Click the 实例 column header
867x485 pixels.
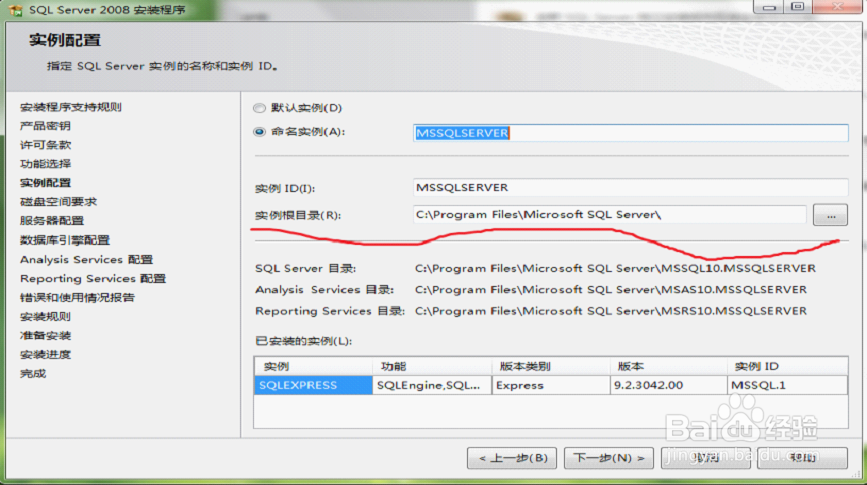314,366
